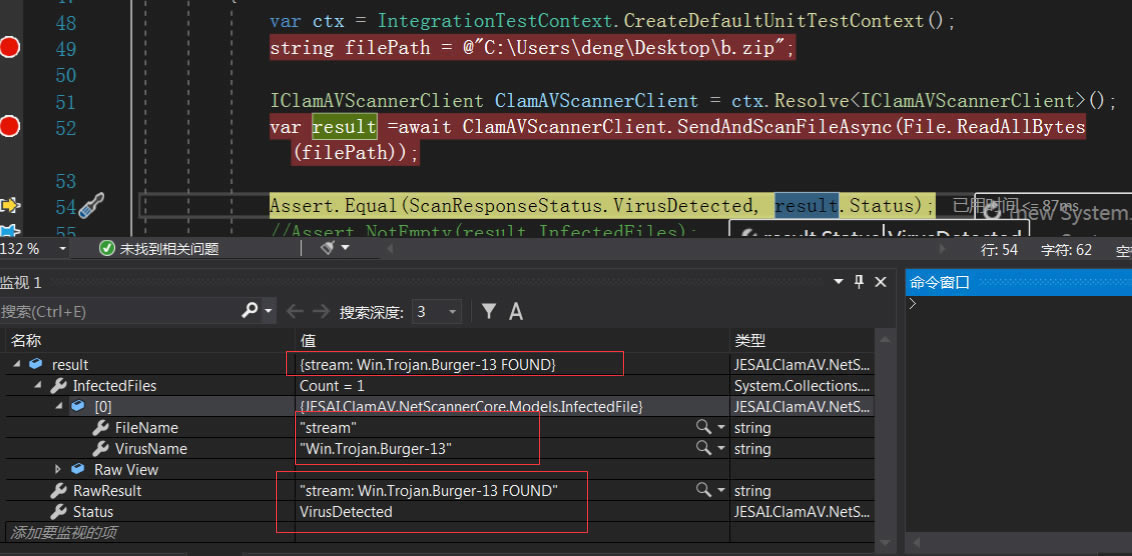Toggle the watch filter funnel icon

489,311
